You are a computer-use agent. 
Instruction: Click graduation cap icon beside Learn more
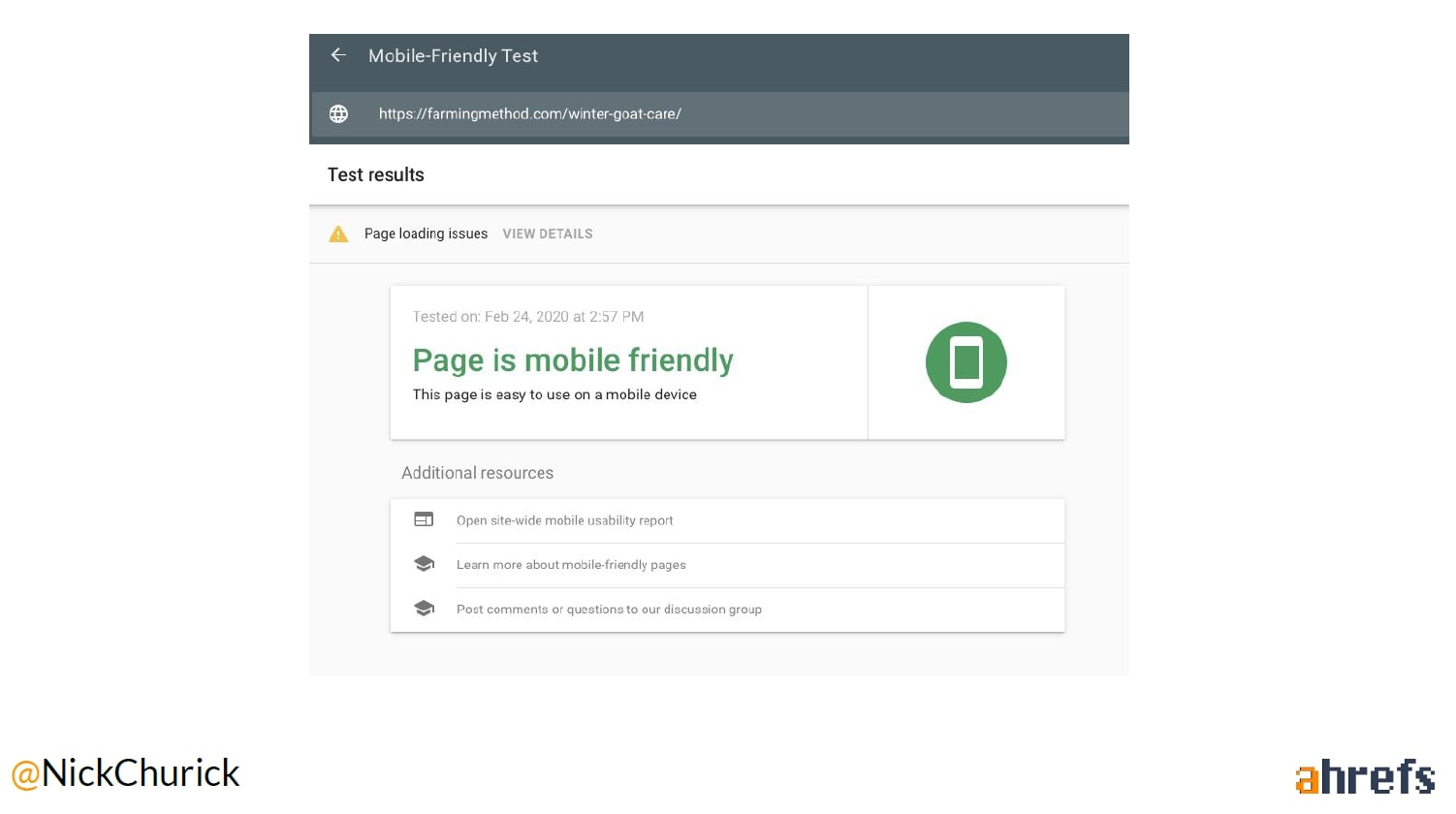point(424,564)
